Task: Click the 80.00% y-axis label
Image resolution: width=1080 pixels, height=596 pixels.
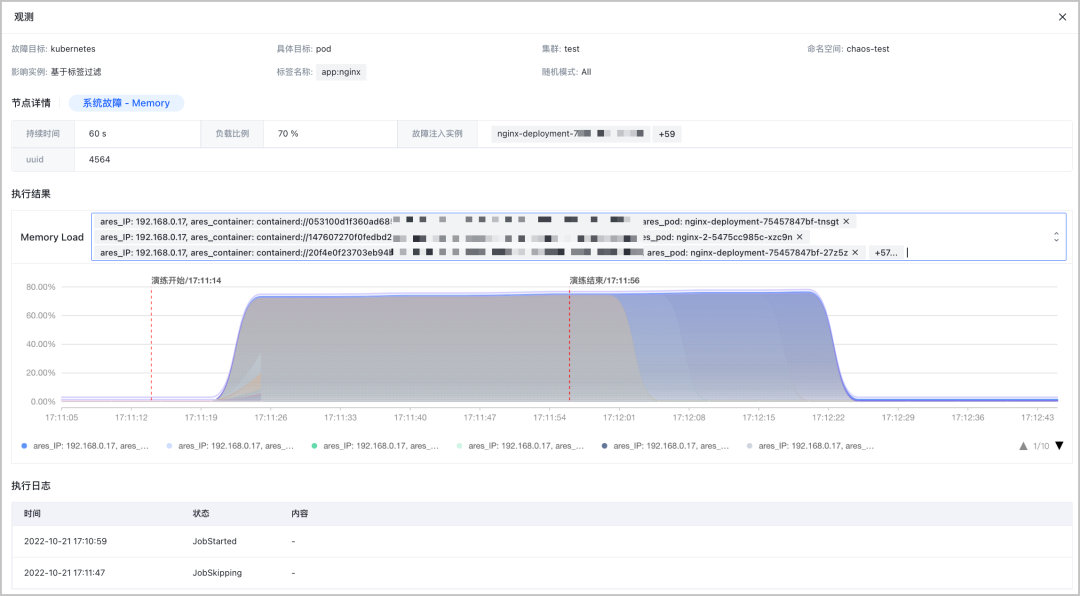Action: (x=41, y=287)
